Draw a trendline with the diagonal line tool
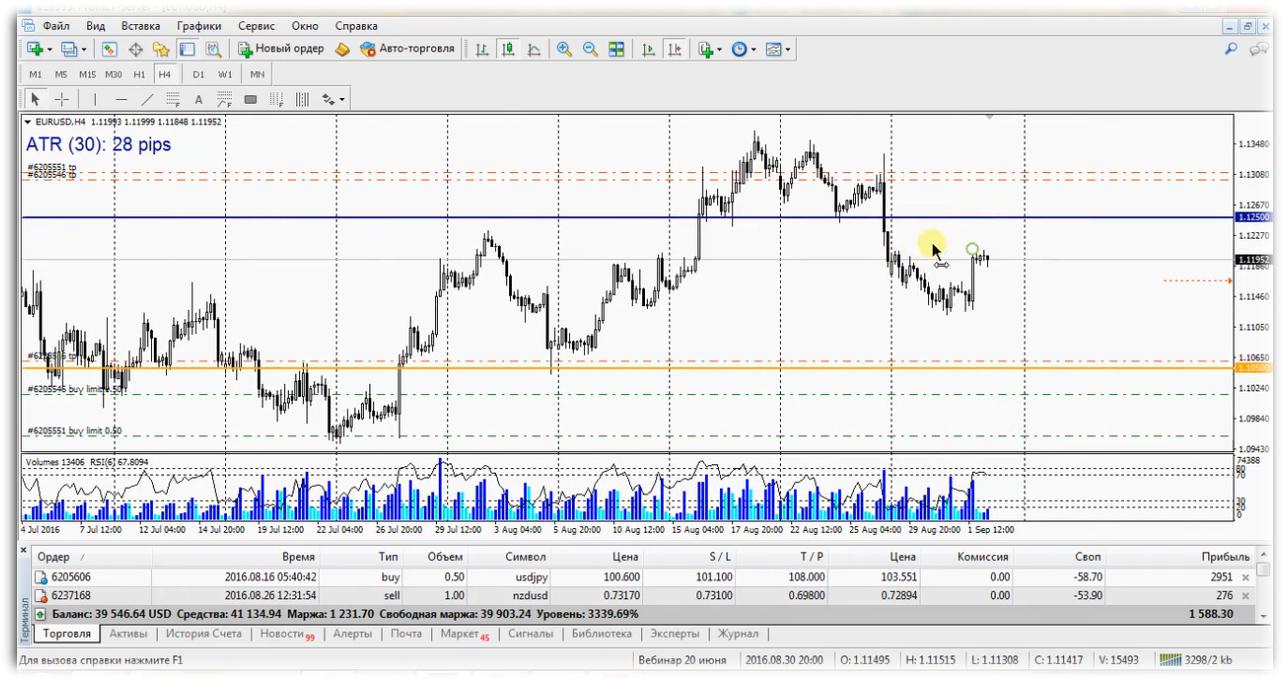Viewport: 1284px width, 681px height. [x=147, y=99]
